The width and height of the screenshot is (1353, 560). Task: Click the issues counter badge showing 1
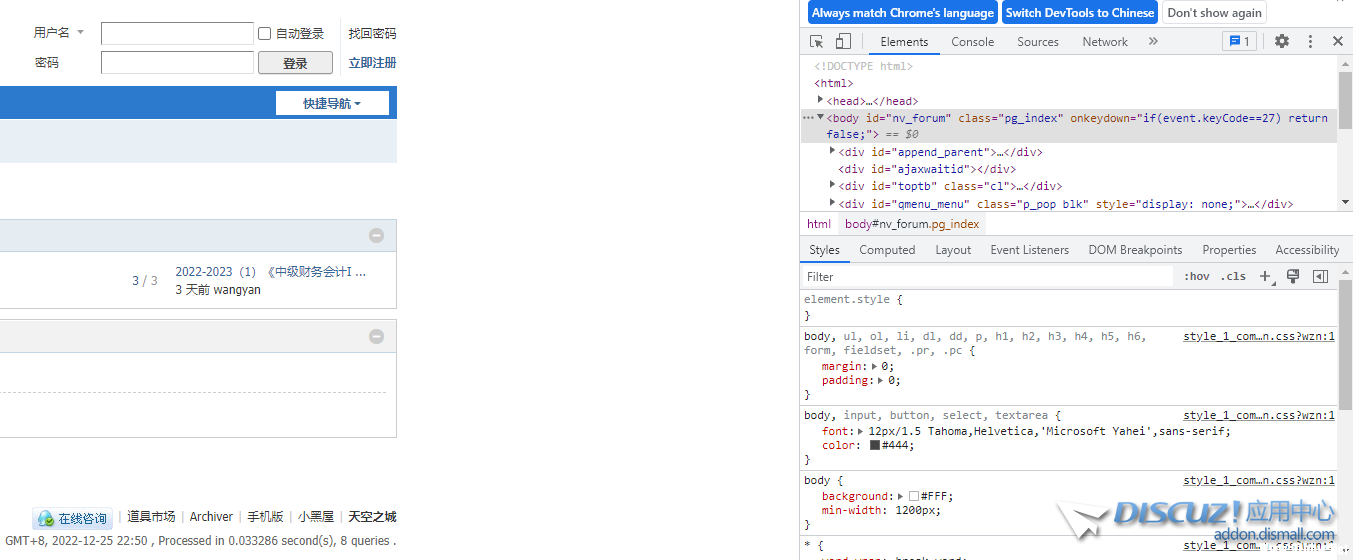tap(1239, 42)
